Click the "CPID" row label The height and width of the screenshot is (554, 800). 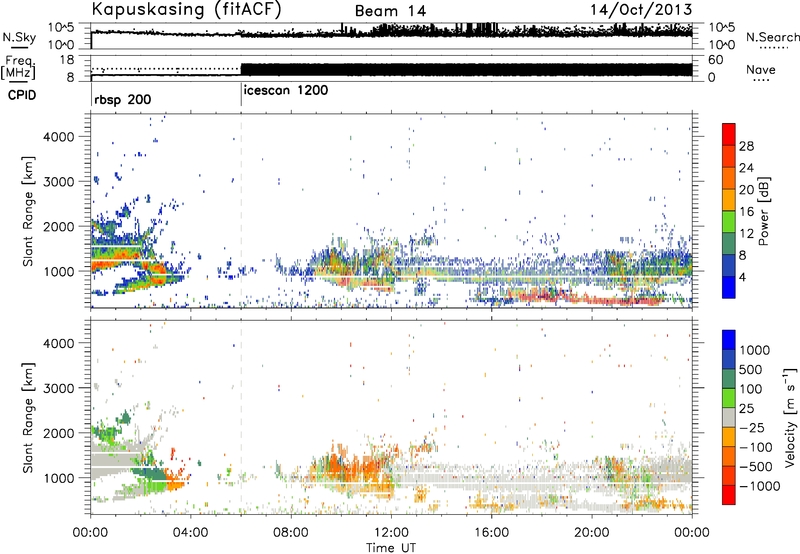22,95
